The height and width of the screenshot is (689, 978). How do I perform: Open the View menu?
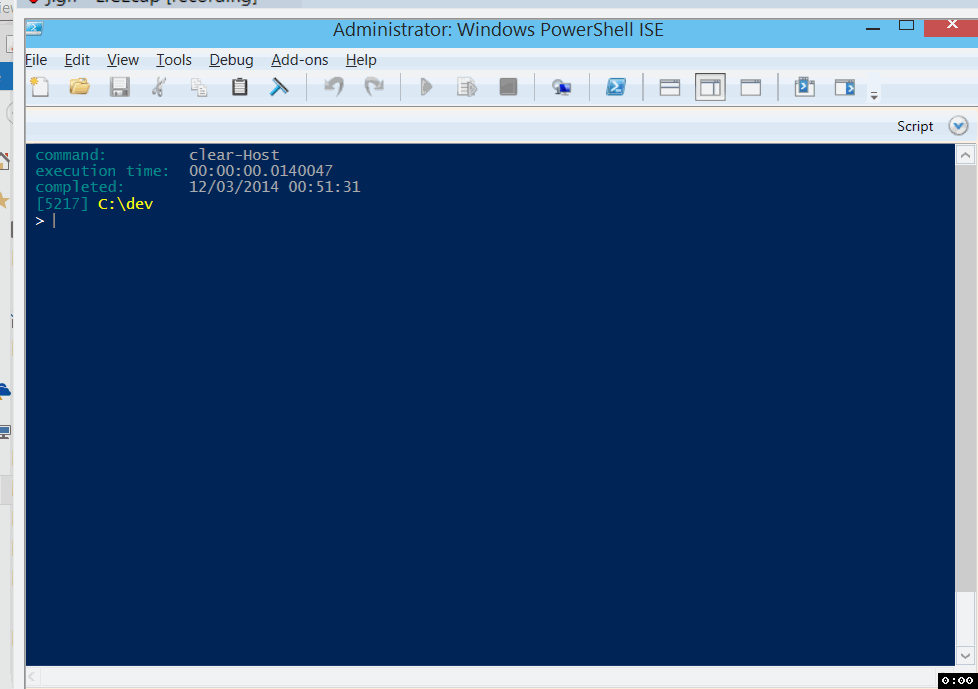123,60
